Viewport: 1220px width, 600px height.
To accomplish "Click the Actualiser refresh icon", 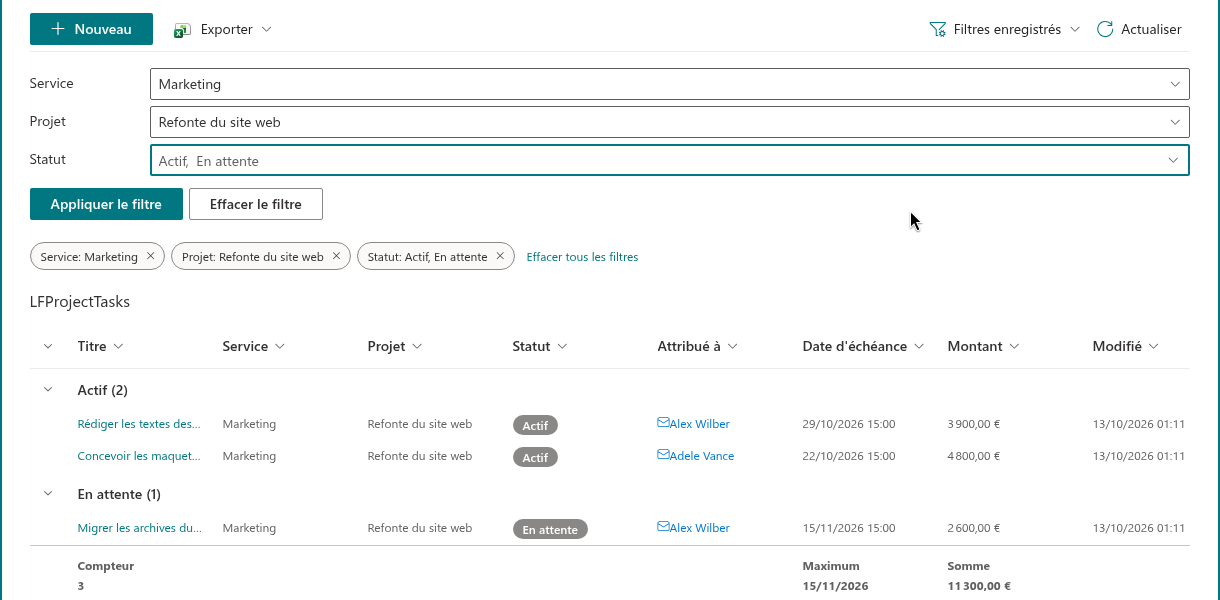I will (x=1105, y=29).
